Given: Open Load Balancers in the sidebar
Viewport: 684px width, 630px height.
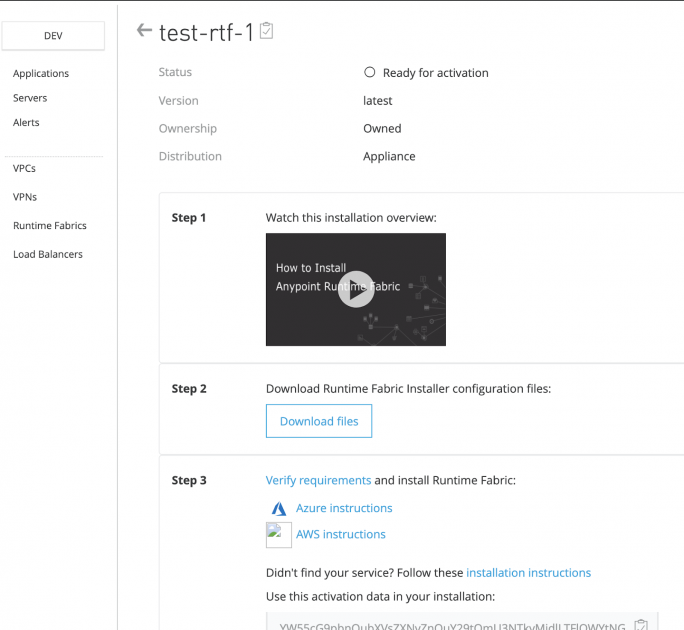Looking at the screenshot, I should (48, 254).
